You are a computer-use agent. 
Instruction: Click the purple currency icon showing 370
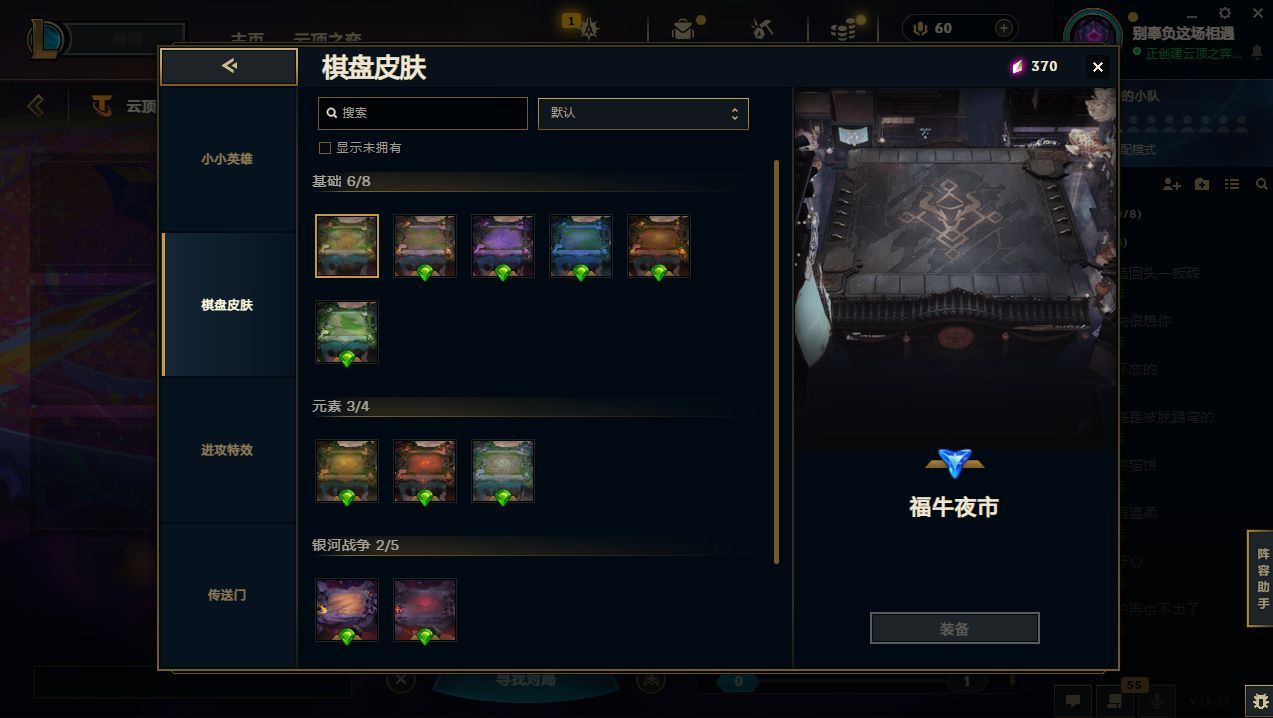tap(1018, 66)
